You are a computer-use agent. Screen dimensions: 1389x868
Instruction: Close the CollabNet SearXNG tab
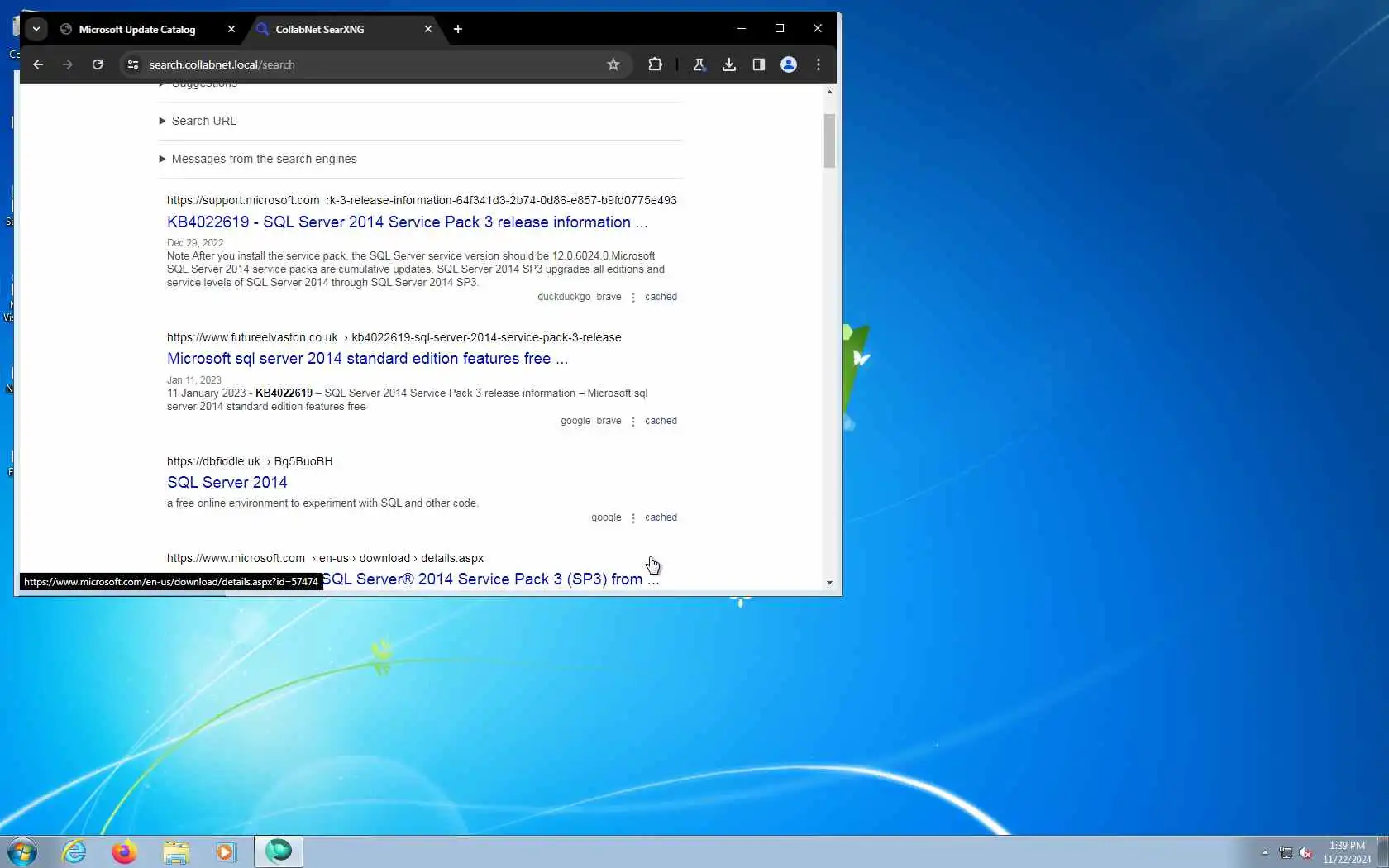(x=428, y=29)
